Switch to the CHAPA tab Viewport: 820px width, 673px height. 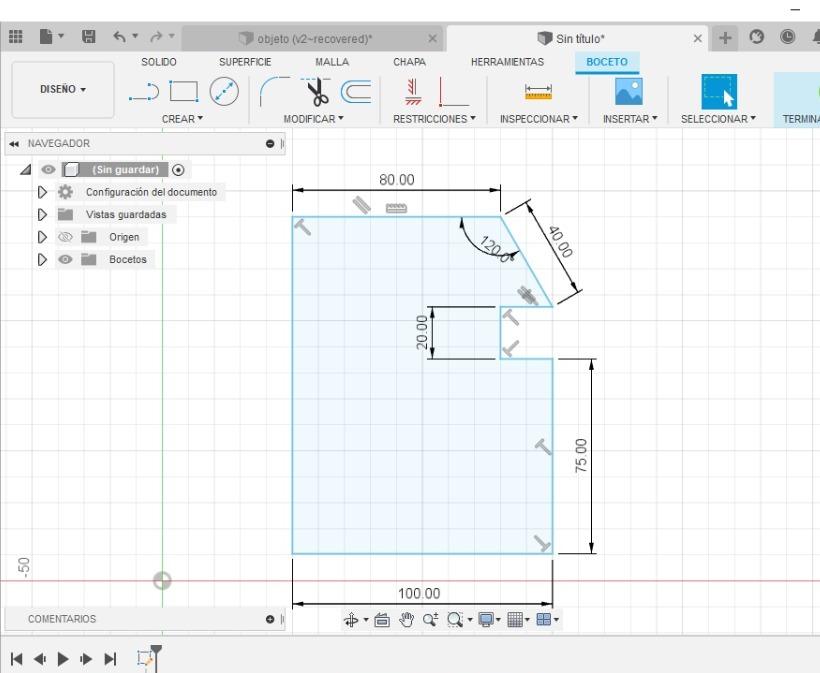[409, 62]
